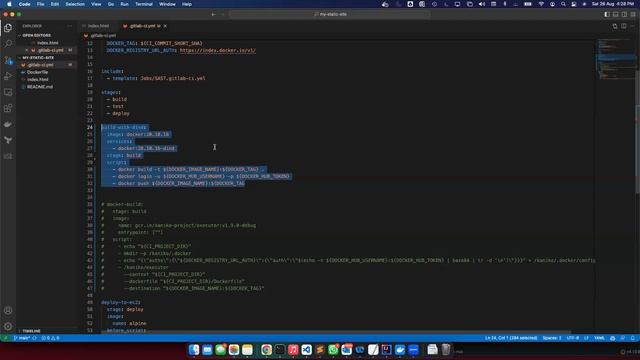Click the Spaces indentation setting in status bar
This screenshot has width=640, height=360.
point(552,338)
